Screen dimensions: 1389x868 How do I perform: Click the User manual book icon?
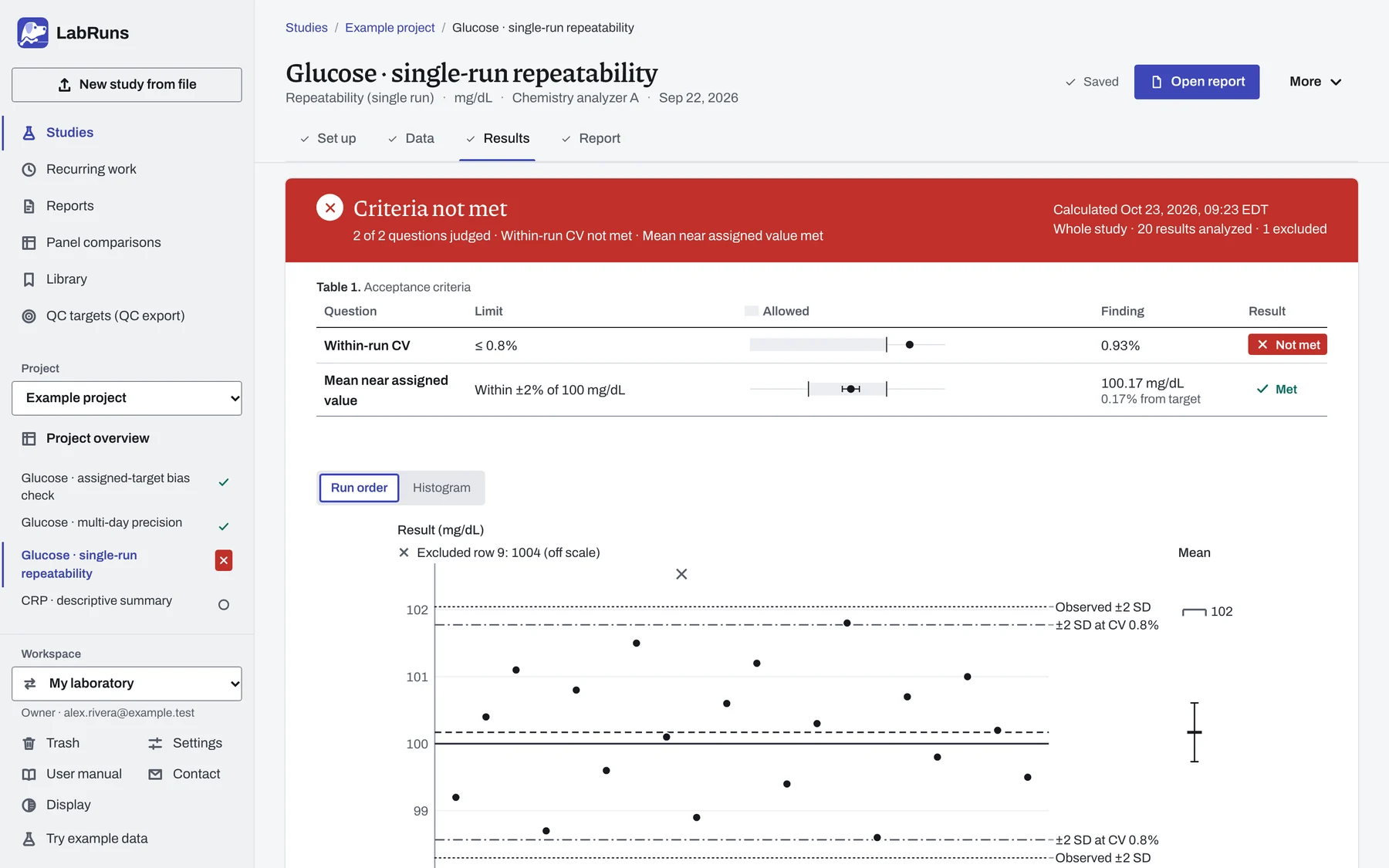[29, 775]
